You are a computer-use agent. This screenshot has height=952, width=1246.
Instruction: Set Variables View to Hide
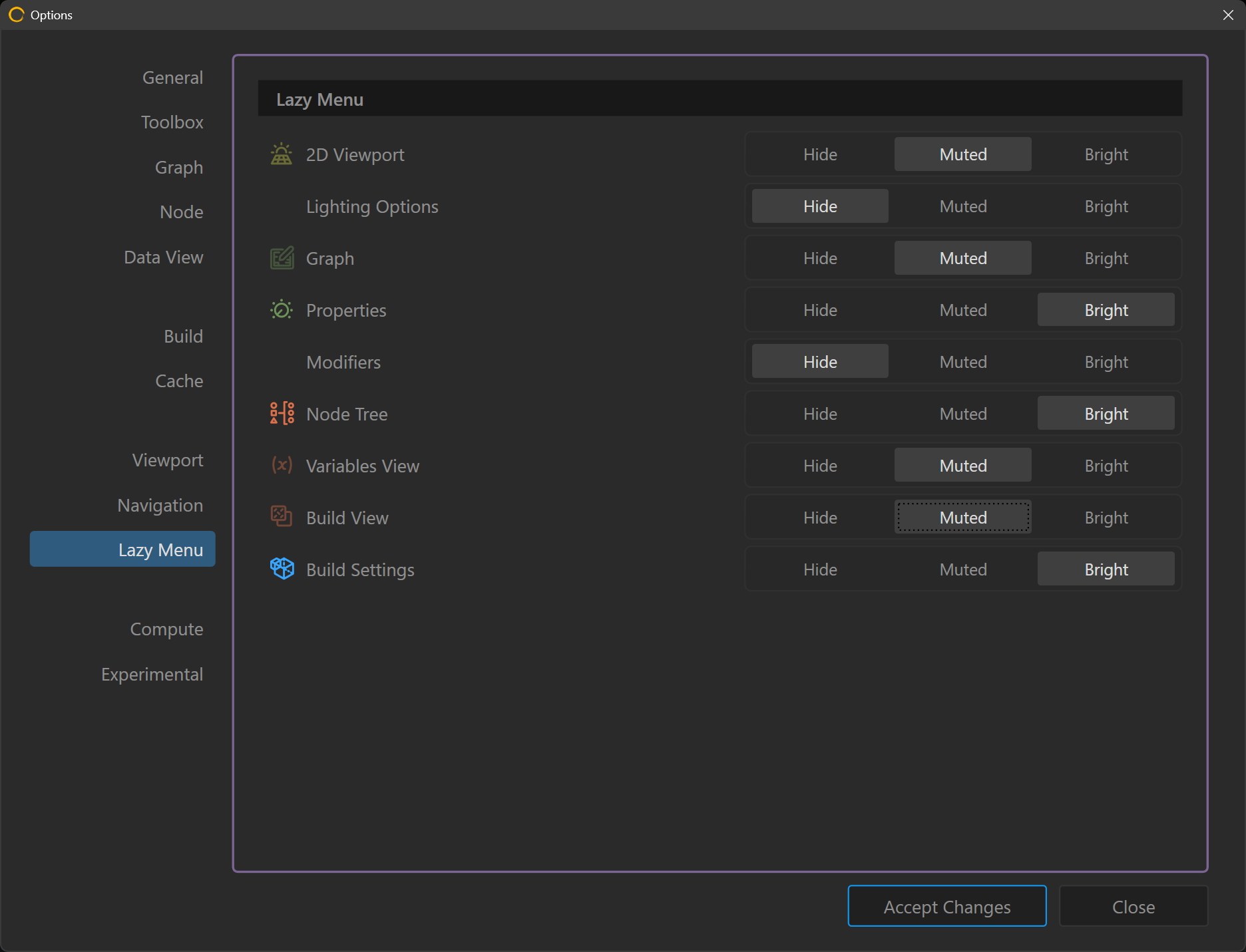tap(820, 466)
